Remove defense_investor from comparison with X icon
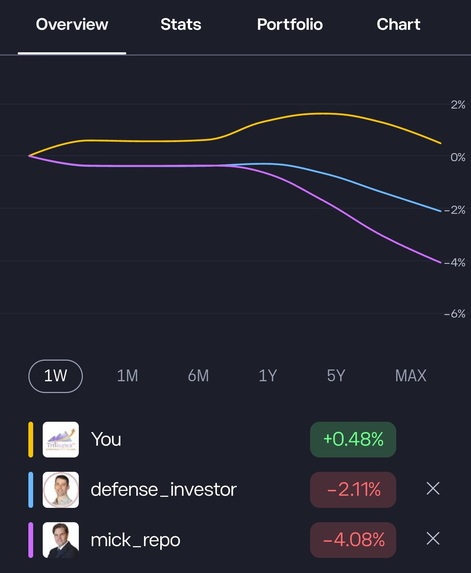 (x=433, y=489)
